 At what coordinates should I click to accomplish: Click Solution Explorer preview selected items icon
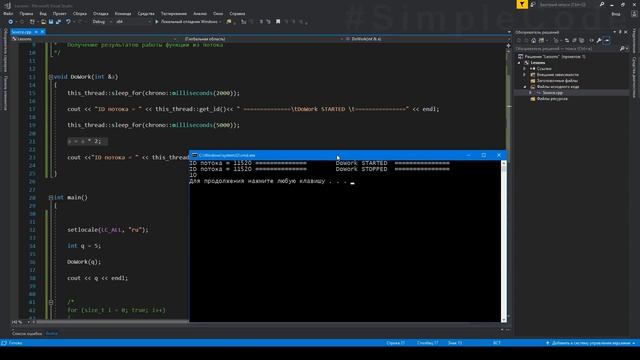point(607,40)
